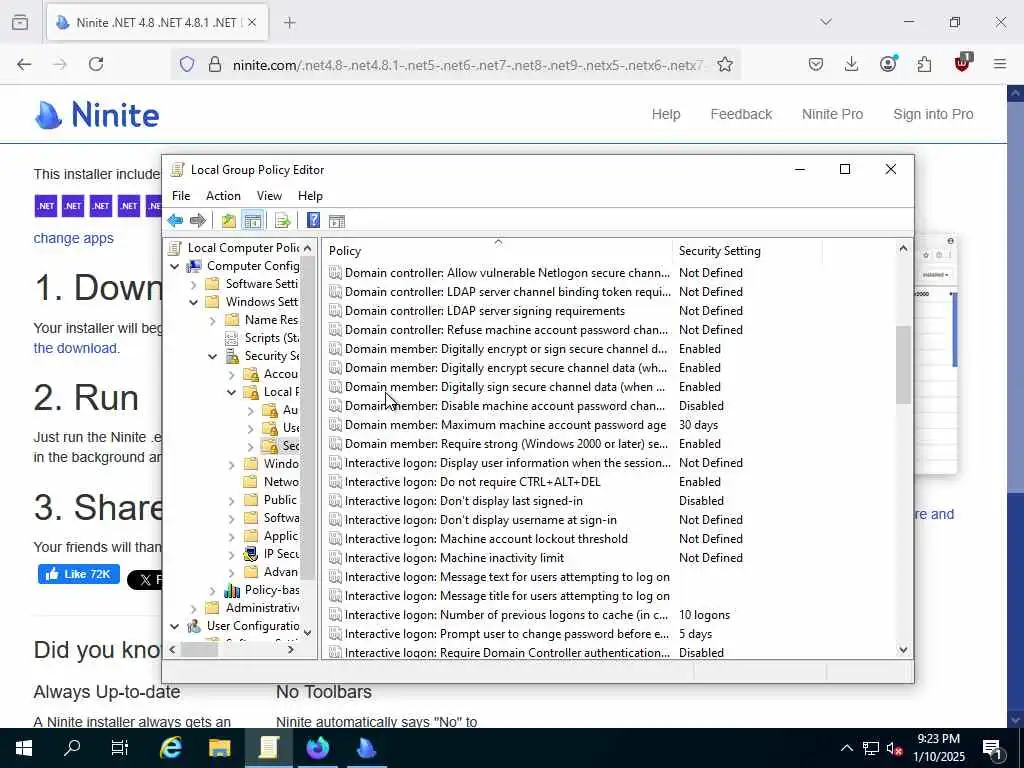The width and height of the screenshot is (1024, 768).
Task: Click Ninite Pro link in site header
Action: point(832,114)
